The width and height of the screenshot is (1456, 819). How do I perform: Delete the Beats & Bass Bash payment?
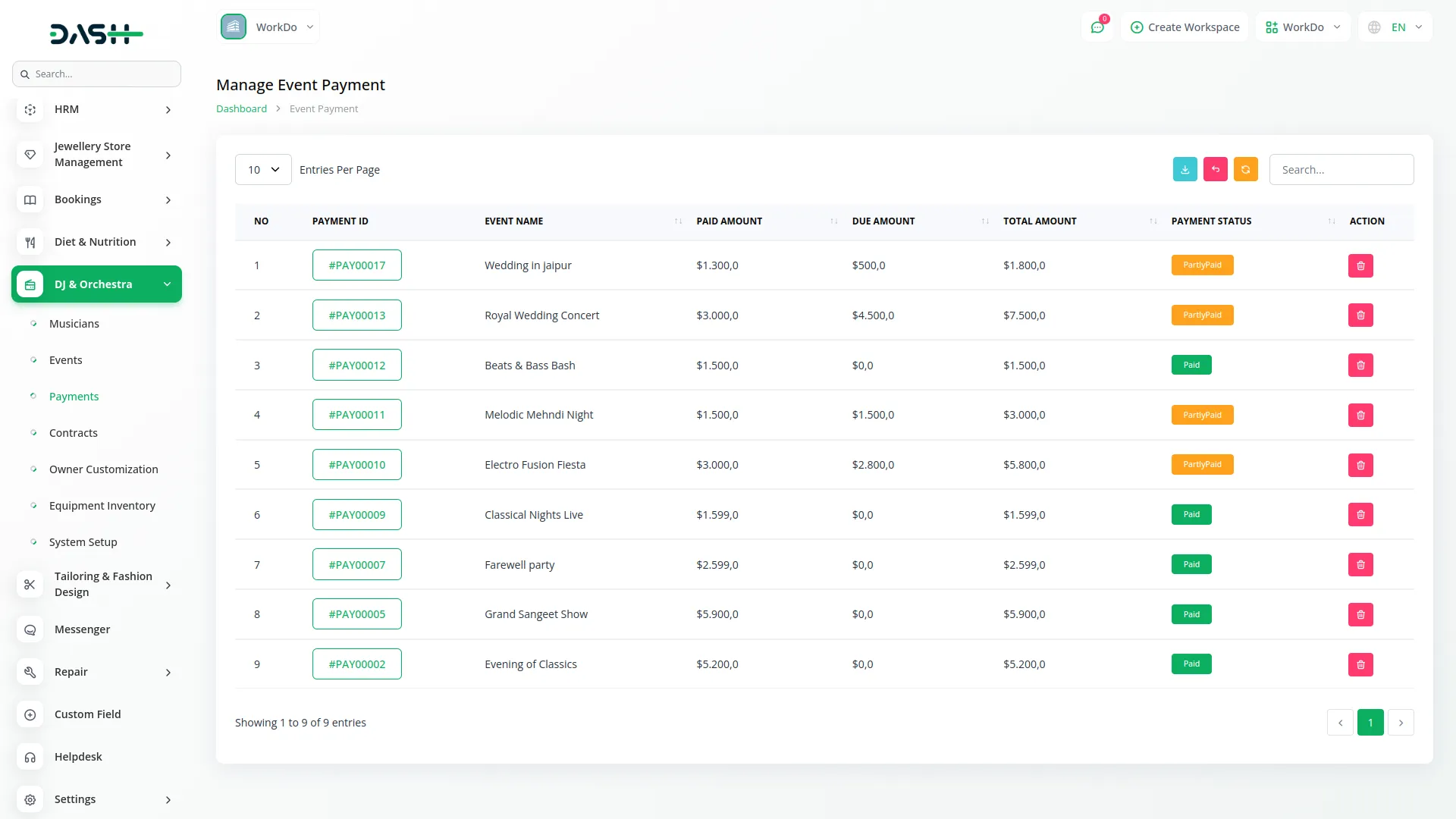coord(1360,366)
